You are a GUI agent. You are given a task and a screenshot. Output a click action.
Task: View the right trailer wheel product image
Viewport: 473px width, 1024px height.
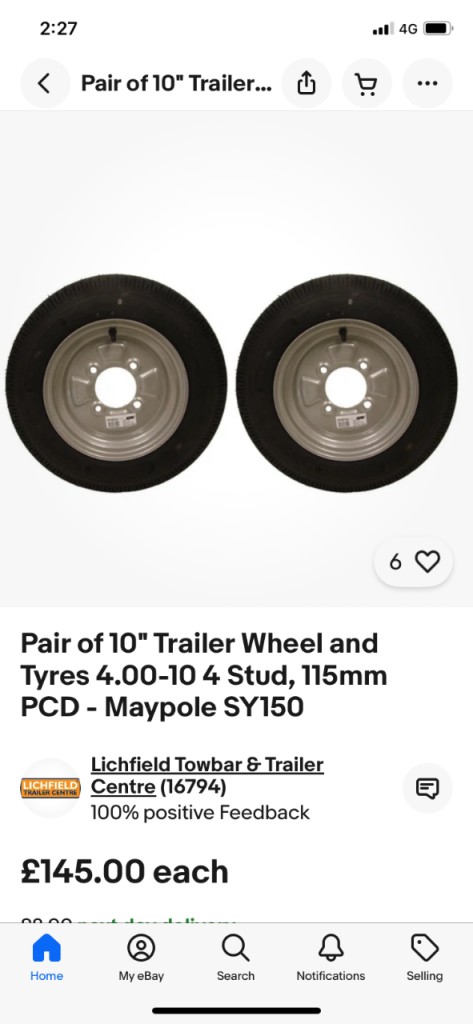click(x=347, y=383)
